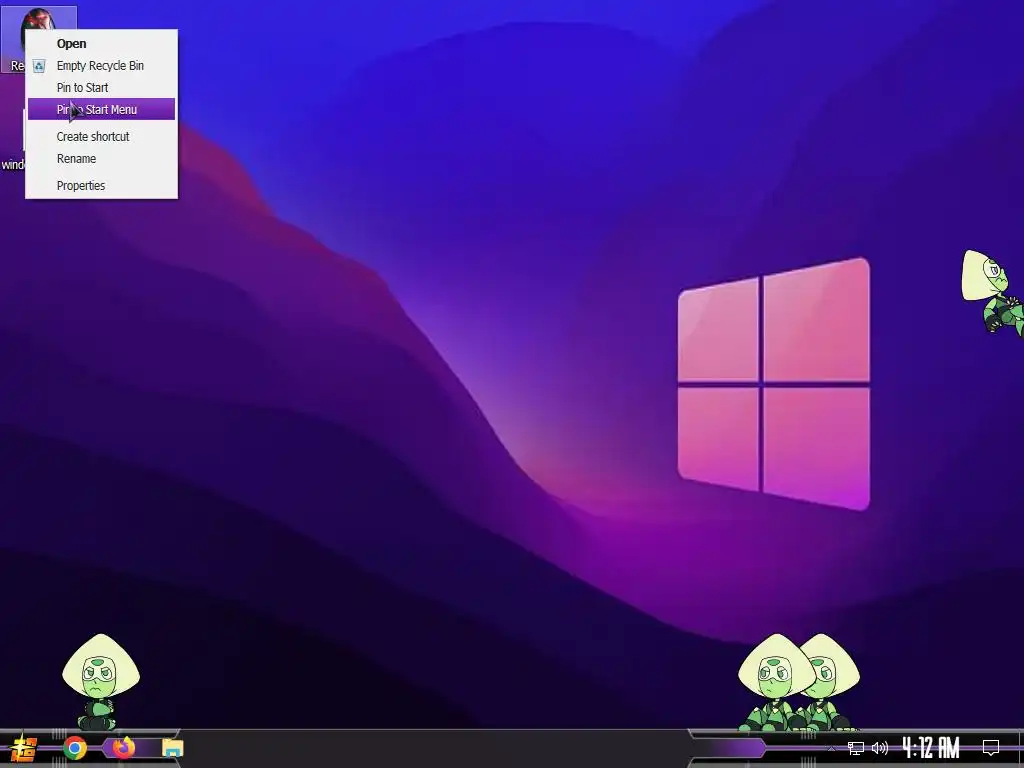Image resolution: width=1024 pixels, height=768 pixels.
Task: Open the notification center icon
Action: point(991,748)
